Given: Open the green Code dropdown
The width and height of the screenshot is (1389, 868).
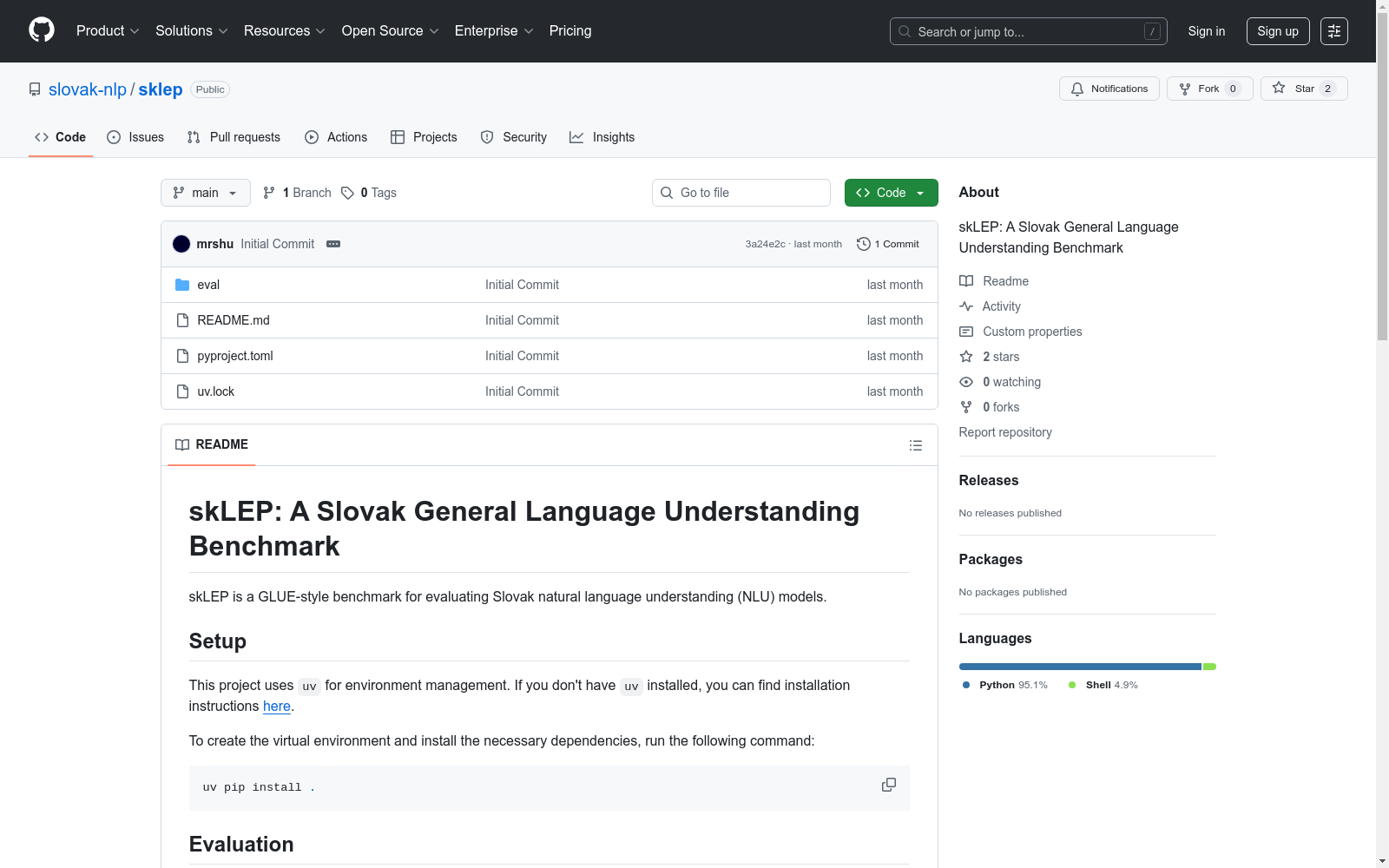Looking at the screenshot, I should [891, 193].
